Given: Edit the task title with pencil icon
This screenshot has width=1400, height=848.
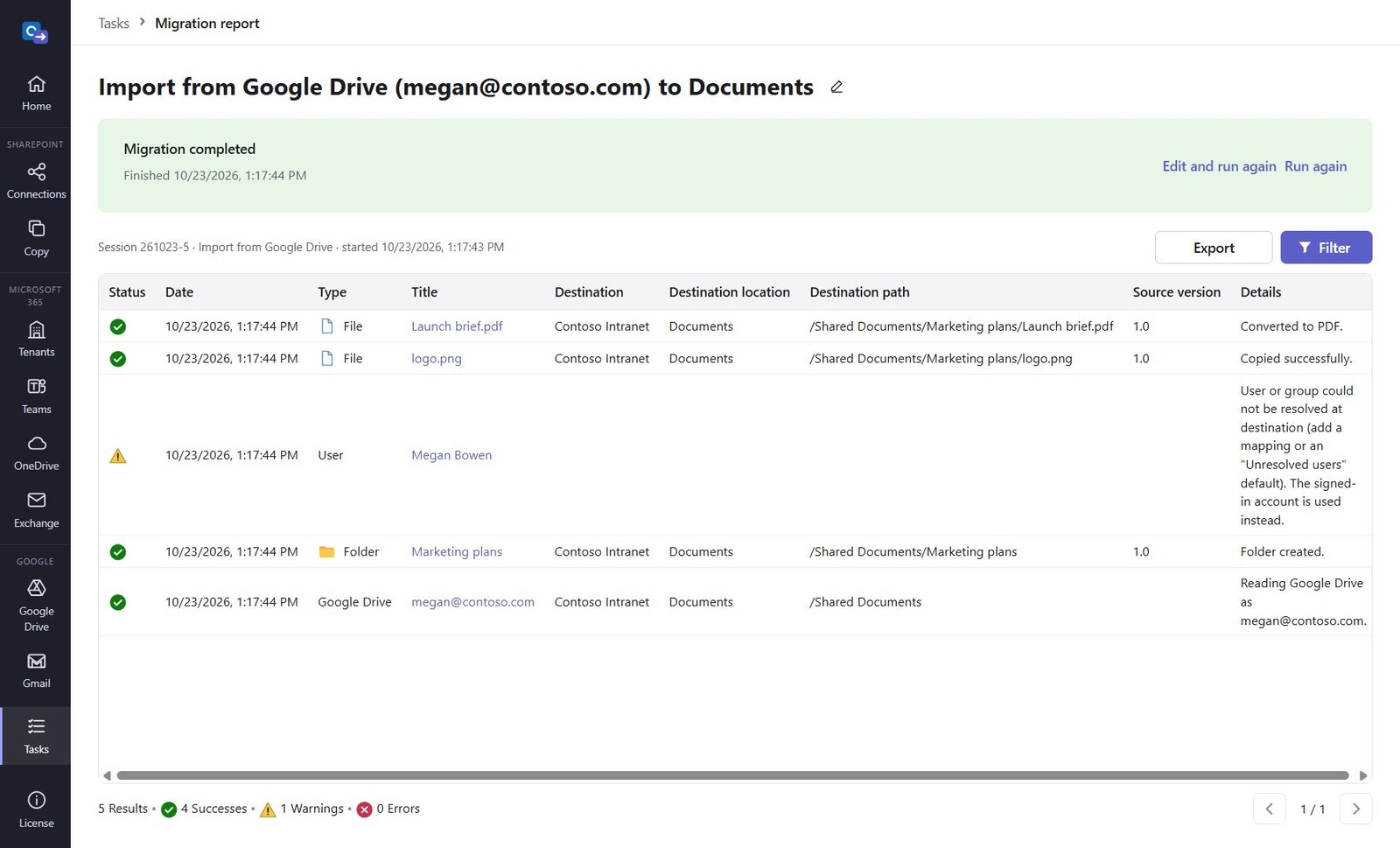Looking at the screenshot, I should 836,87.
